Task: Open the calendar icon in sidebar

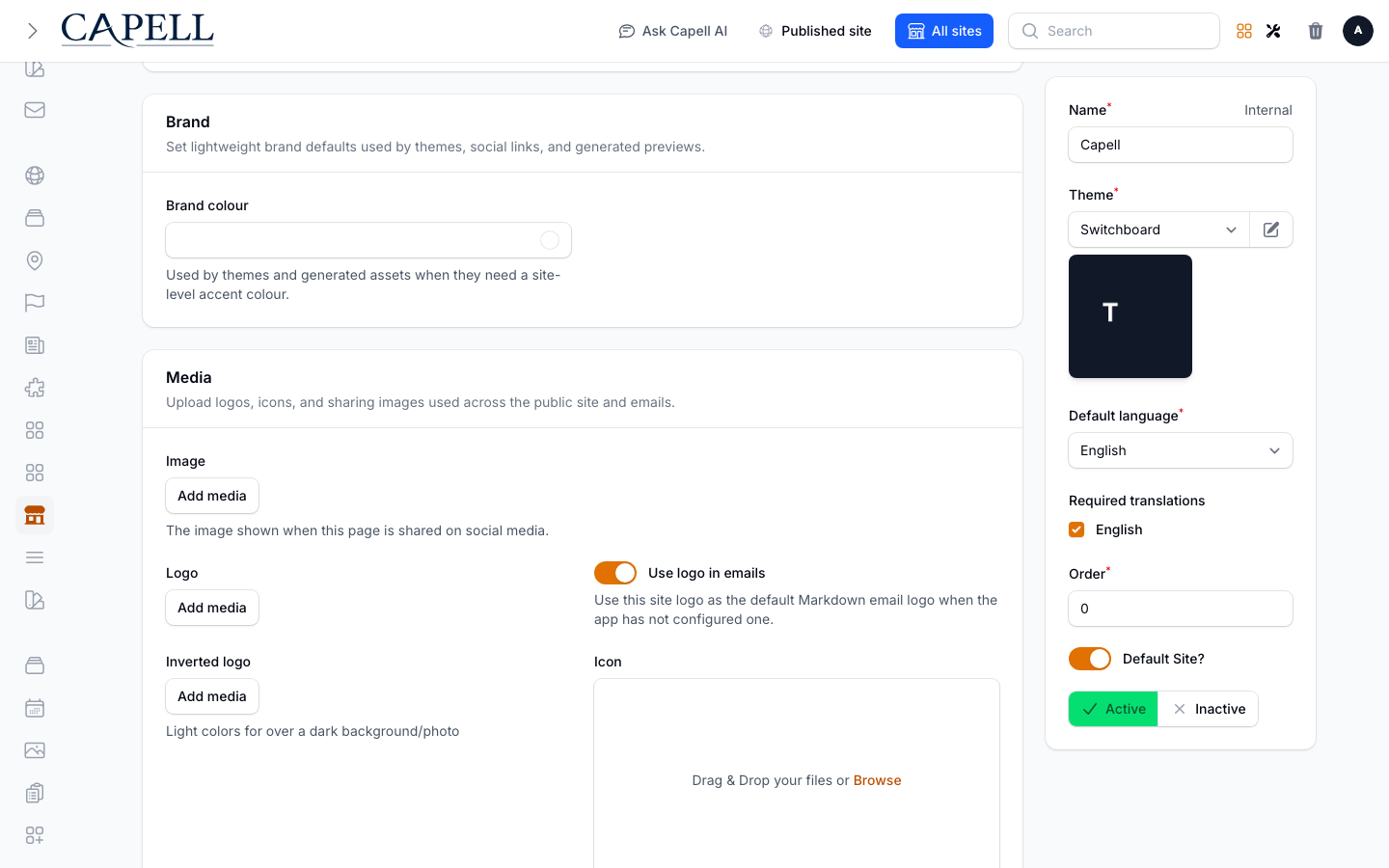Action: click(35, 708)
